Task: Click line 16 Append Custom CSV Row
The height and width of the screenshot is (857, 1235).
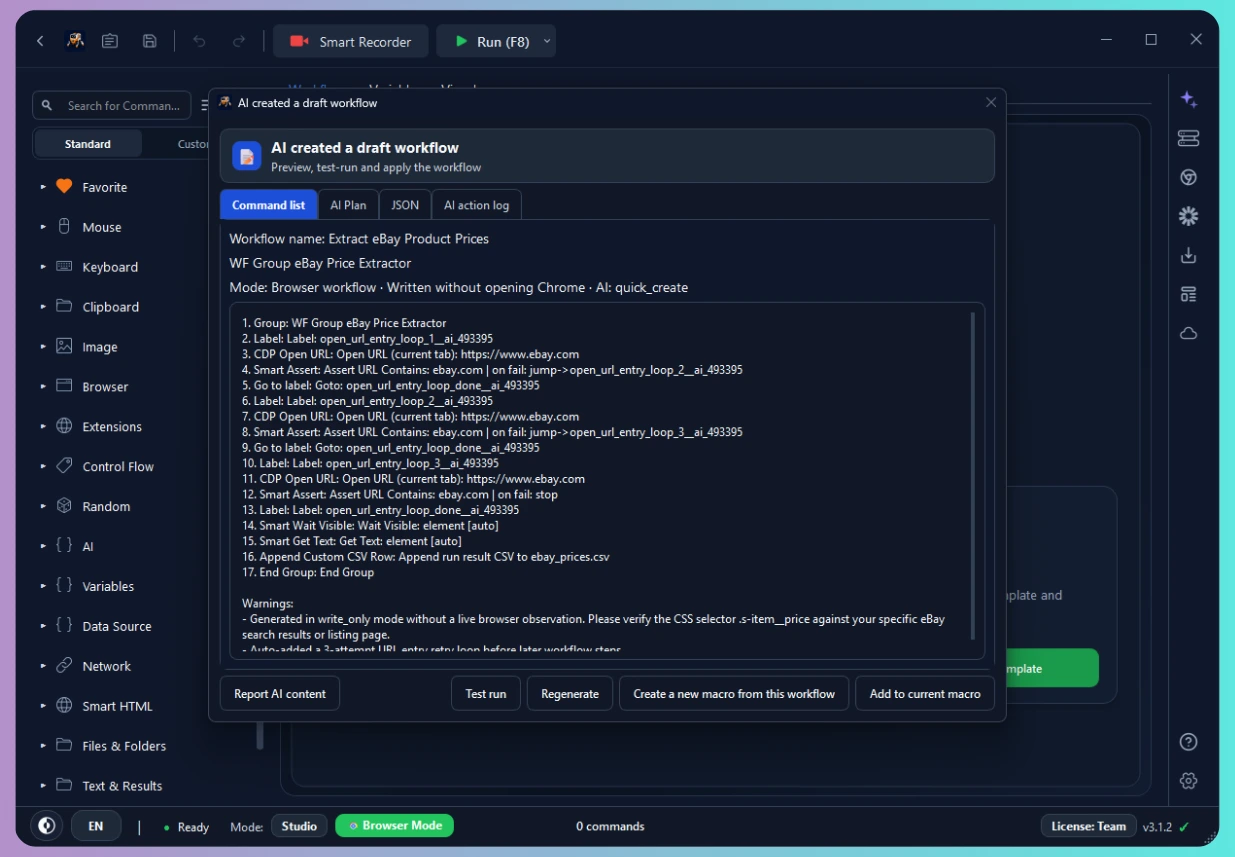Action: tap(426, 557)
